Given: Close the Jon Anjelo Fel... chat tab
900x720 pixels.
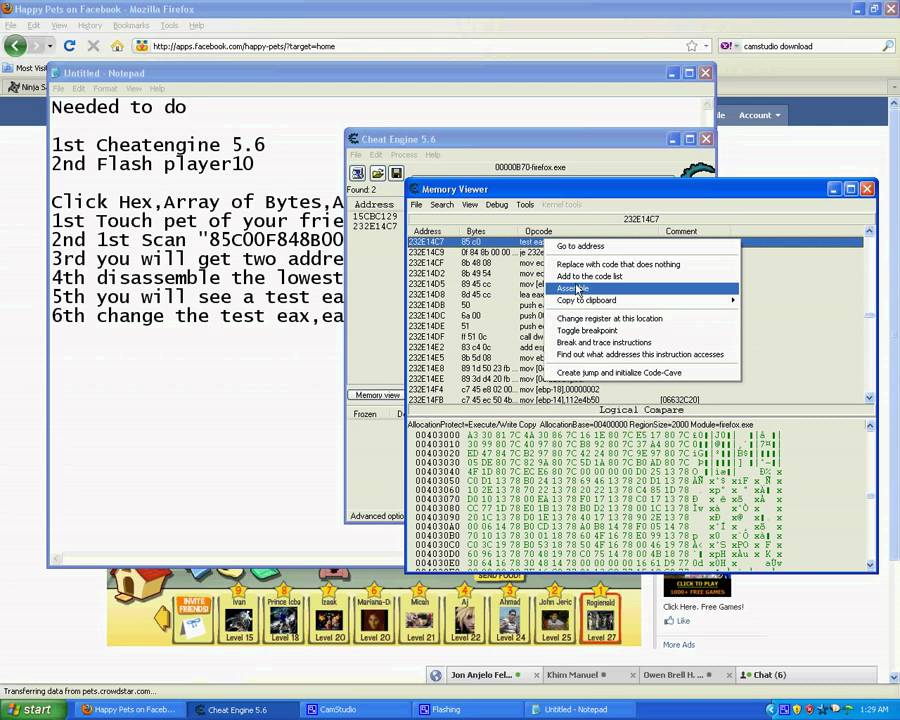Looking at the screenshot, I should [537, 676].
